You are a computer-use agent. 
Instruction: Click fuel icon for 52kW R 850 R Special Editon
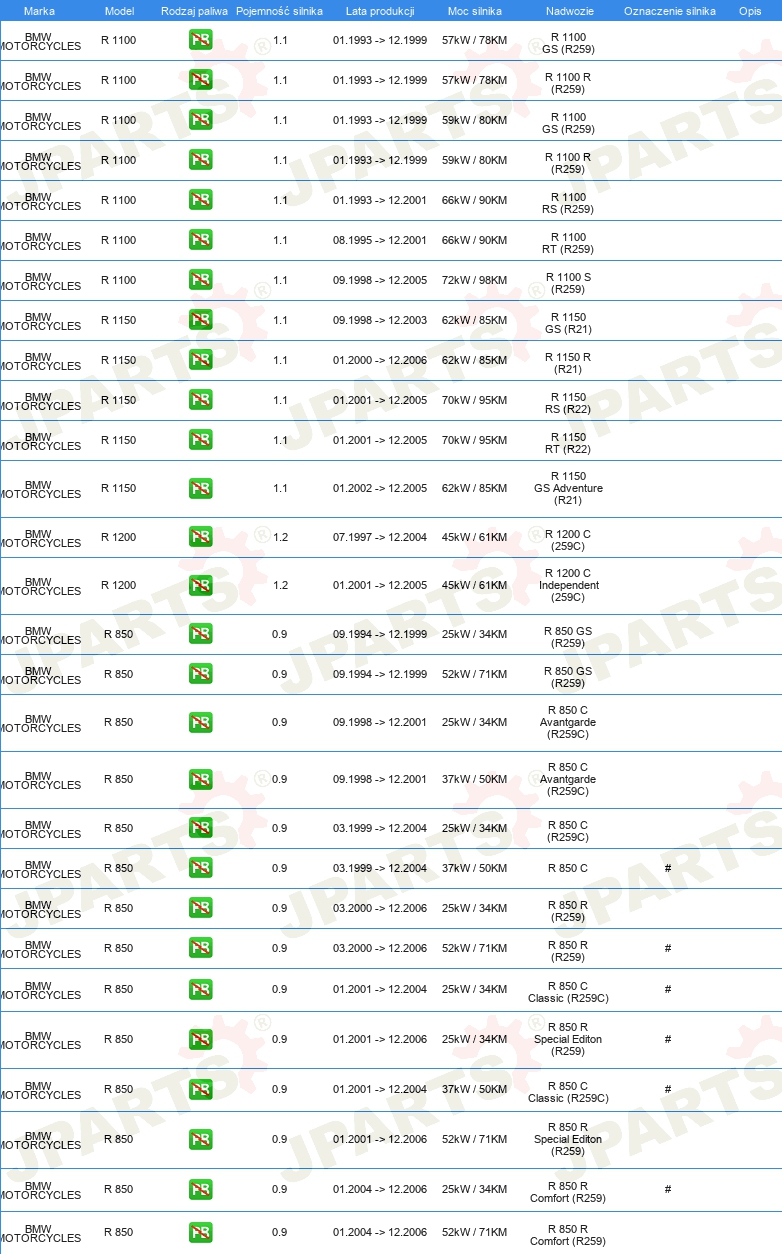point(201,1139)
